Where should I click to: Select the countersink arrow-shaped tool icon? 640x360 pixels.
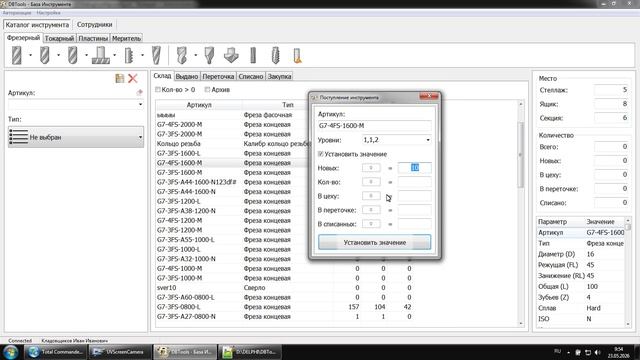click(231, 55)
